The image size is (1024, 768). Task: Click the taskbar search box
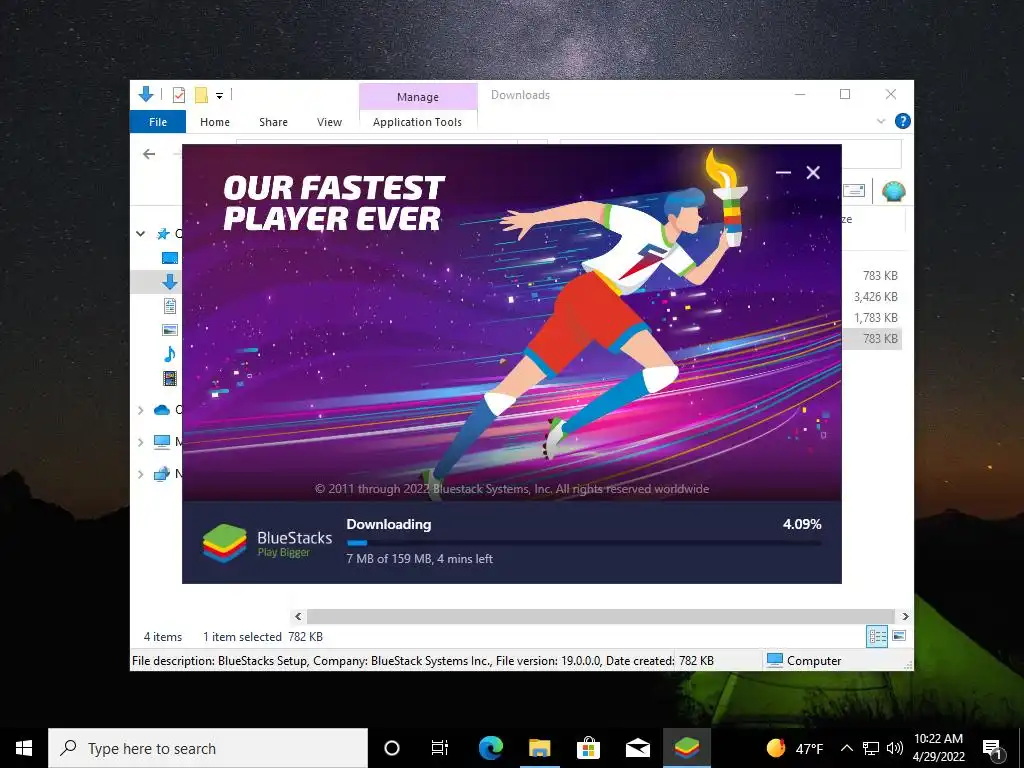pos(208,748)
